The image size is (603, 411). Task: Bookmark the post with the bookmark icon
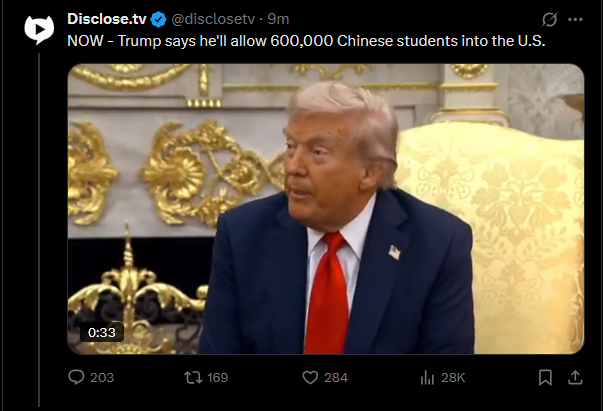[545, 378]
